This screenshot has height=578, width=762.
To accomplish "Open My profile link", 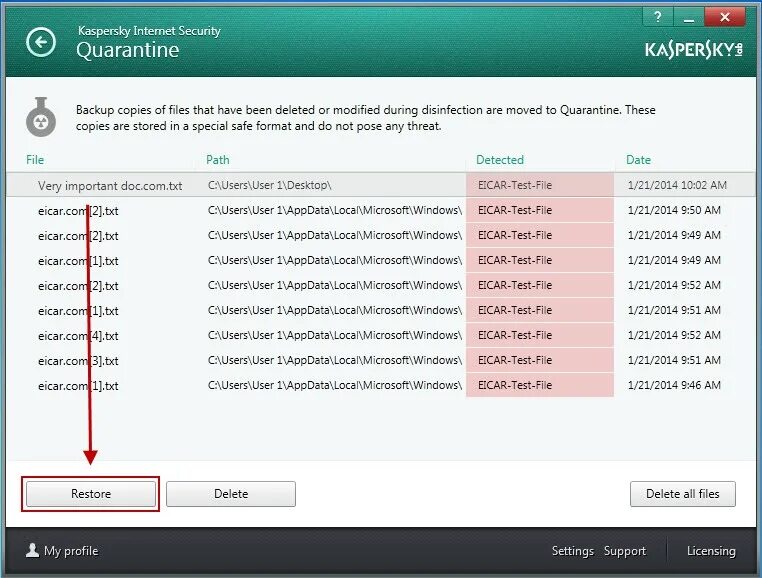I will click(71, 551).
